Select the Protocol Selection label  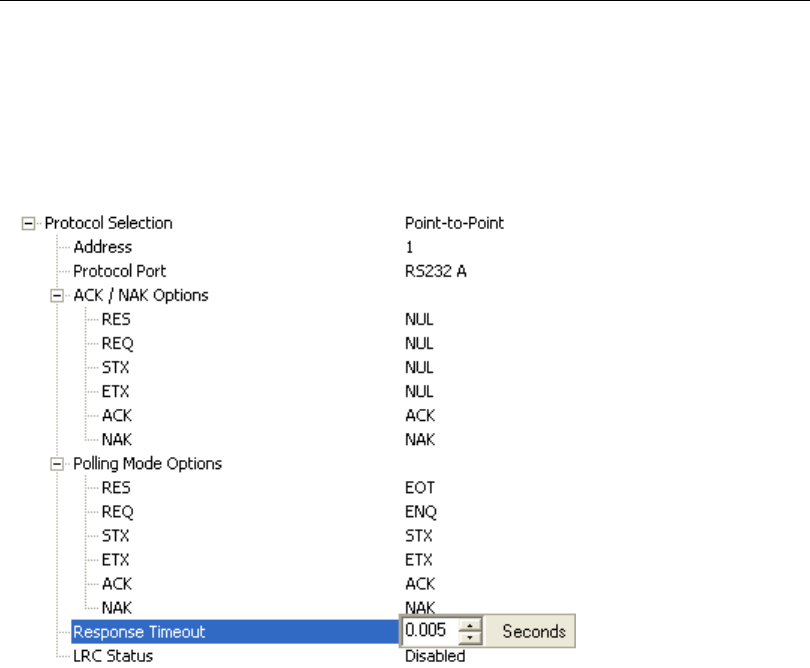[x=108, y=223]
